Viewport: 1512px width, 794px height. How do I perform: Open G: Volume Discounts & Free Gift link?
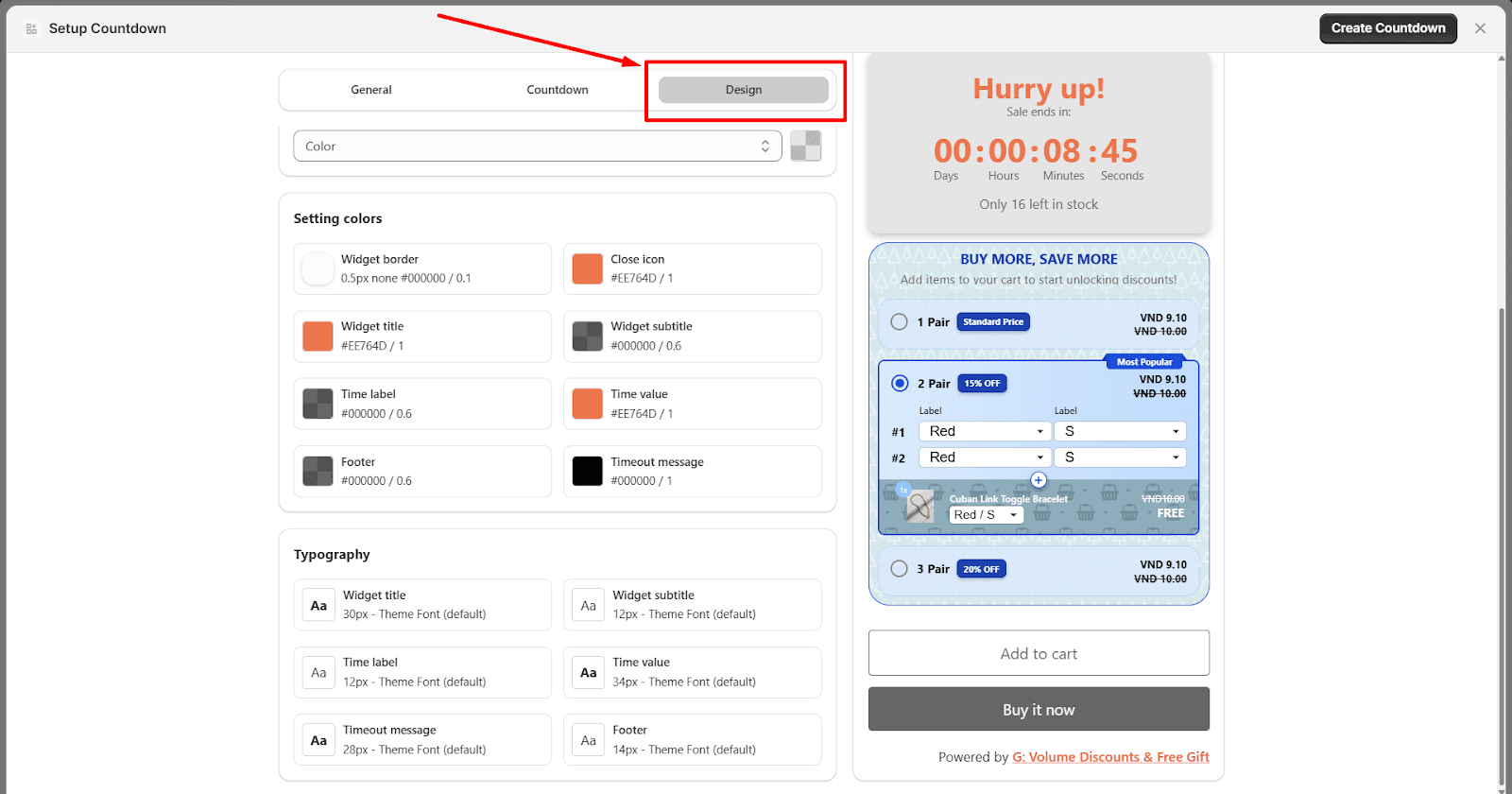[x=1110, y=757]
